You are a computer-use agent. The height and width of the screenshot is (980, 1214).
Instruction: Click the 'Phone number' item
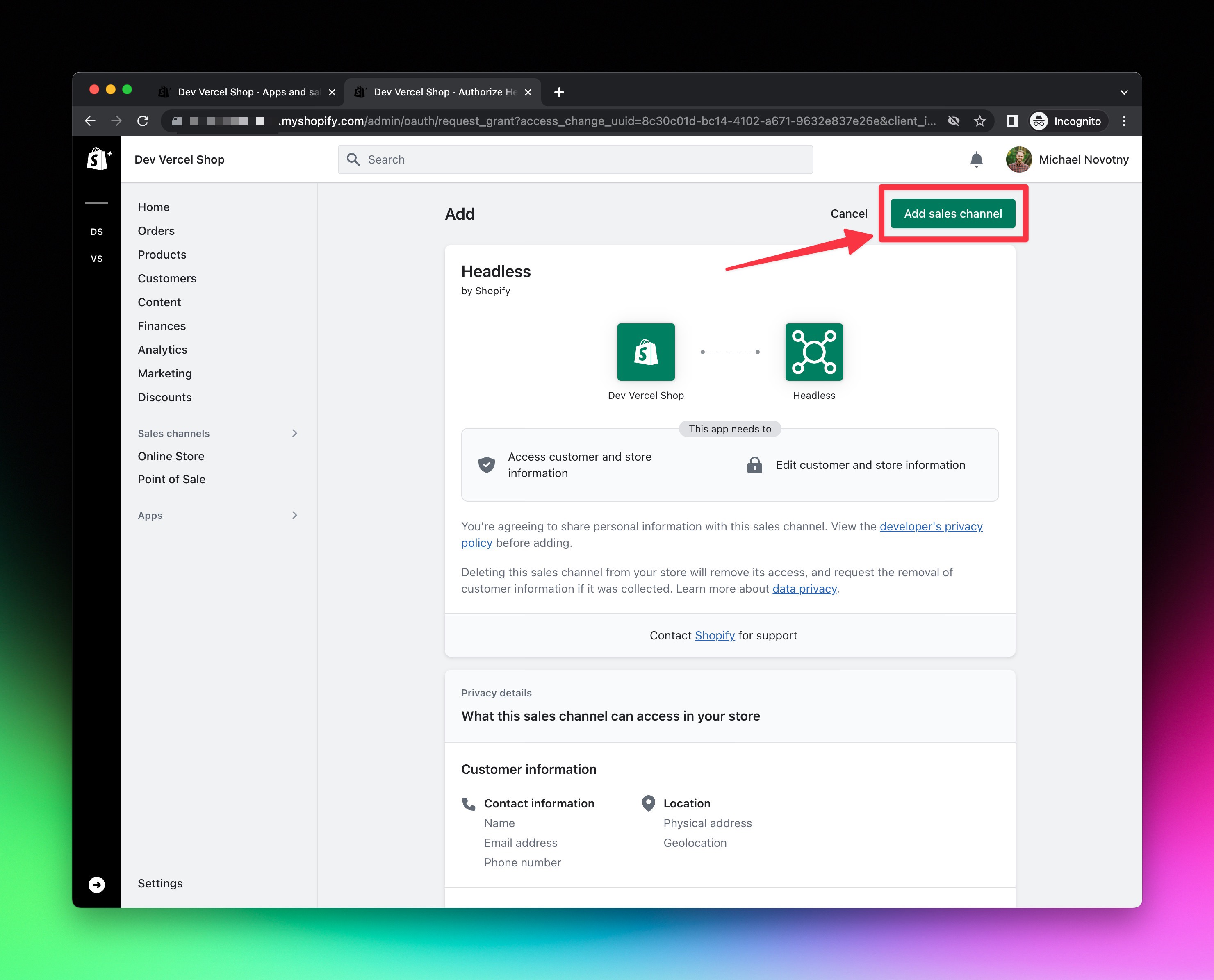pyautogui.click(x=522, y=862)
